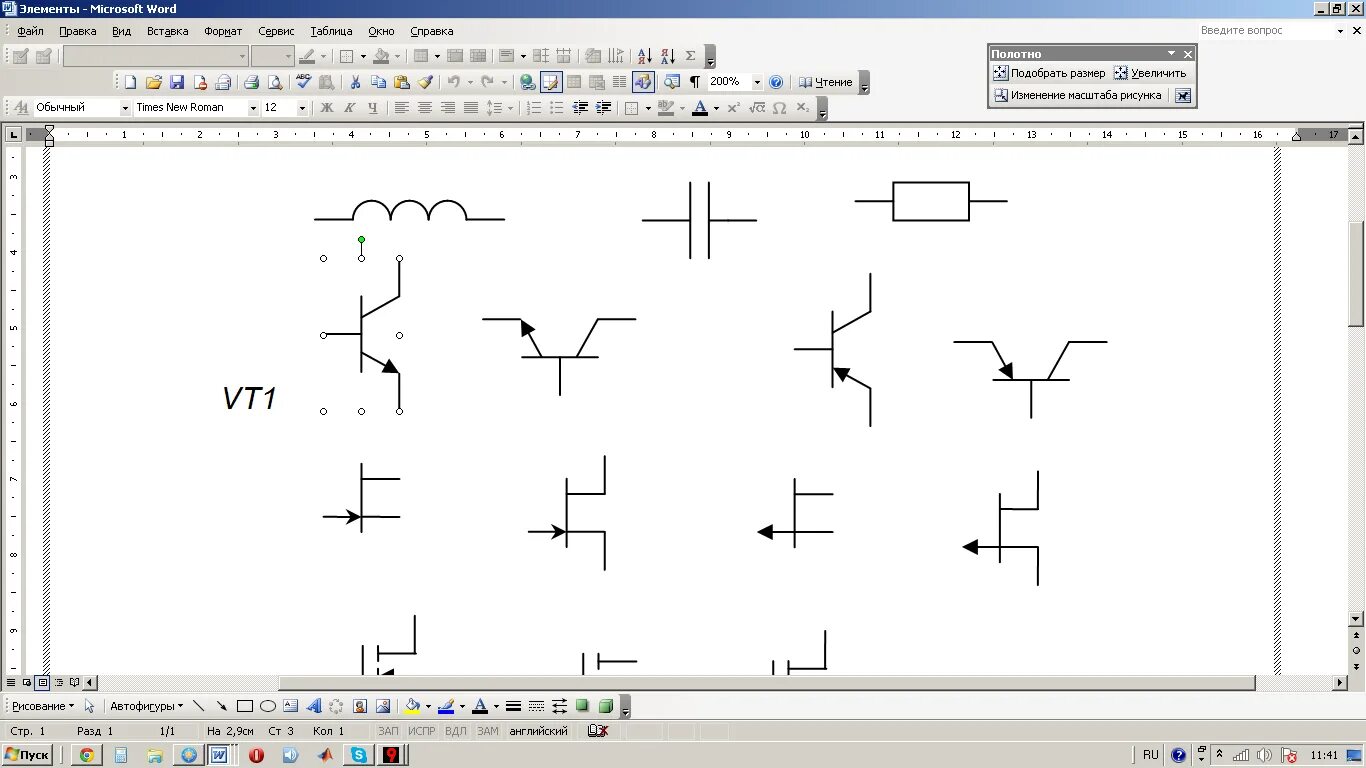Screen dimensions: 1366x768
Task: Toggle Drawing toolbar button
Action: click(643, 83)
